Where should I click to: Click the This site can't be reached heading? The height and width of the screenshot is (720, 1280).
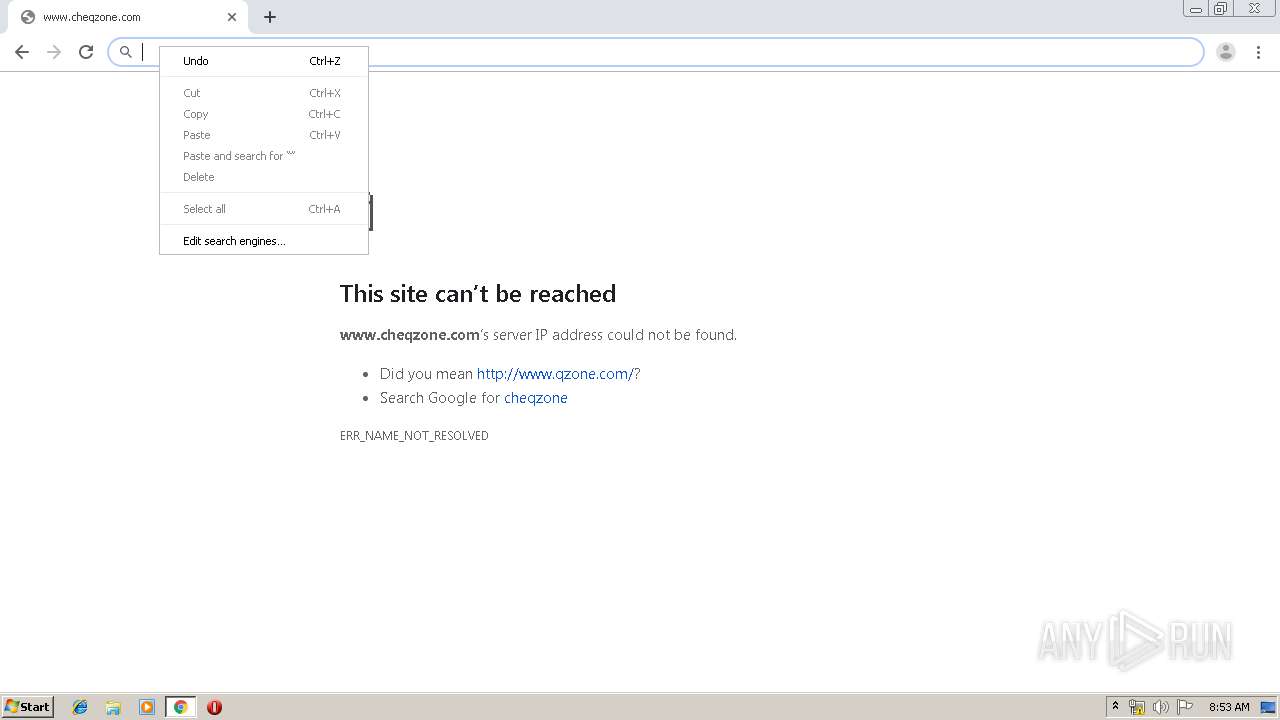coord(478,294)
